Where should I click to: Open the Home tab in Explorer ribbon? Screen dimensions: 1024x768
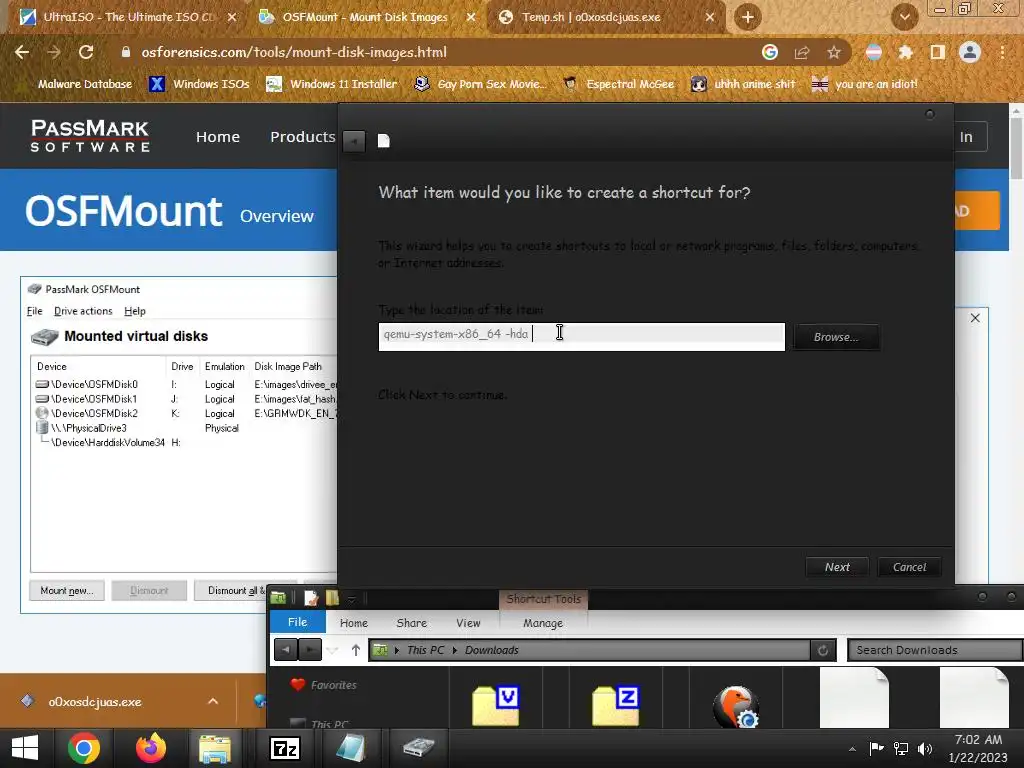pyautogui.click(x=353, y=623)
